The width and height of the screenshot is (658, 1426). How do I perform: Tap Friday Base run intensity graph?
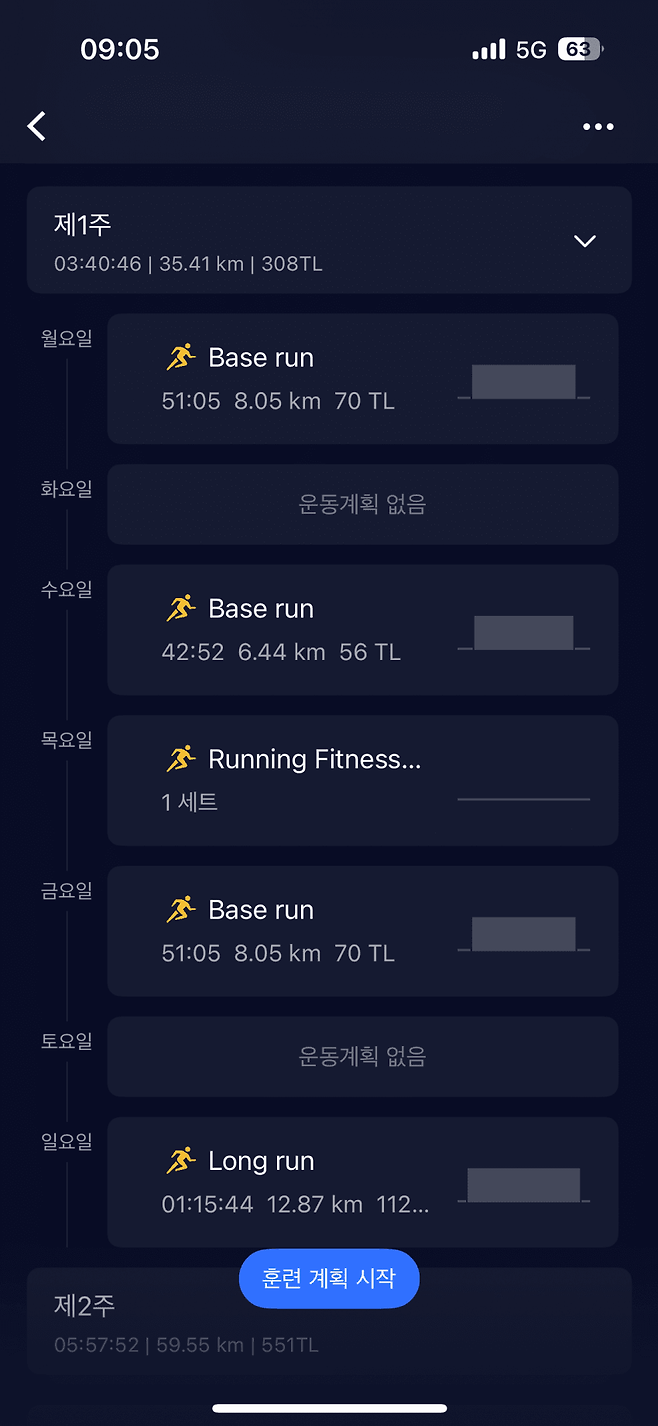click(524, 934)
